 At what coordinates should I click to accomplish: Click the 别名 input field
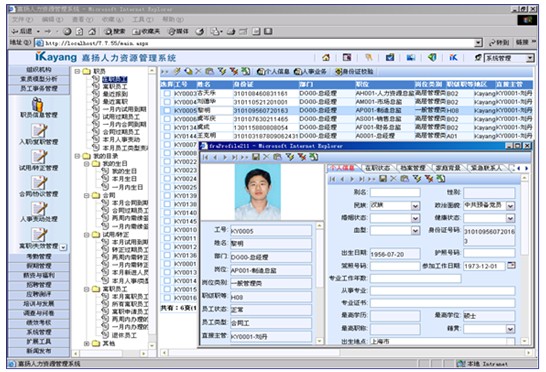point(395,192)
